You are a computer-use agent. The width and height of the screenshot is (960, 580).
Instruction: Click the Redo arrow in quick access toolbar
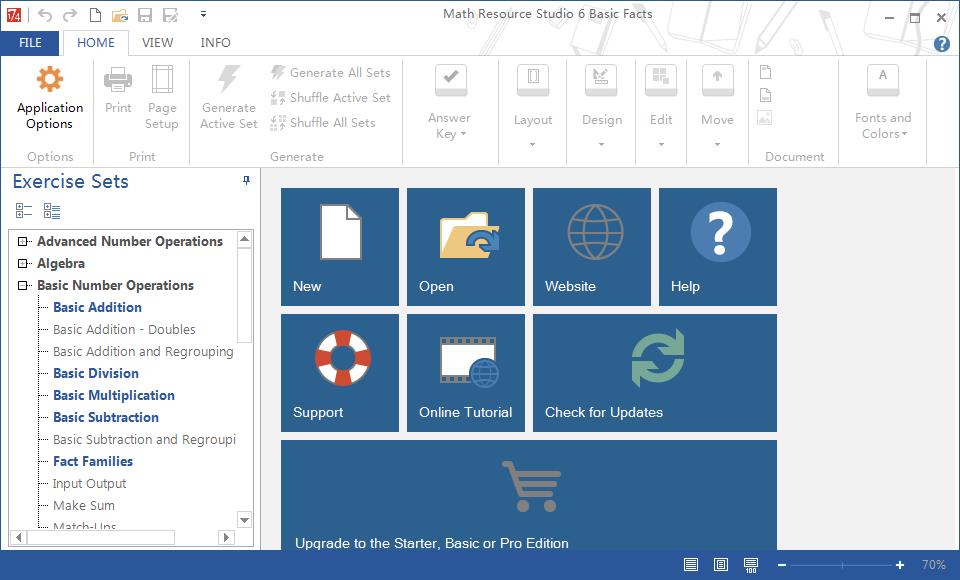(70, 15)
